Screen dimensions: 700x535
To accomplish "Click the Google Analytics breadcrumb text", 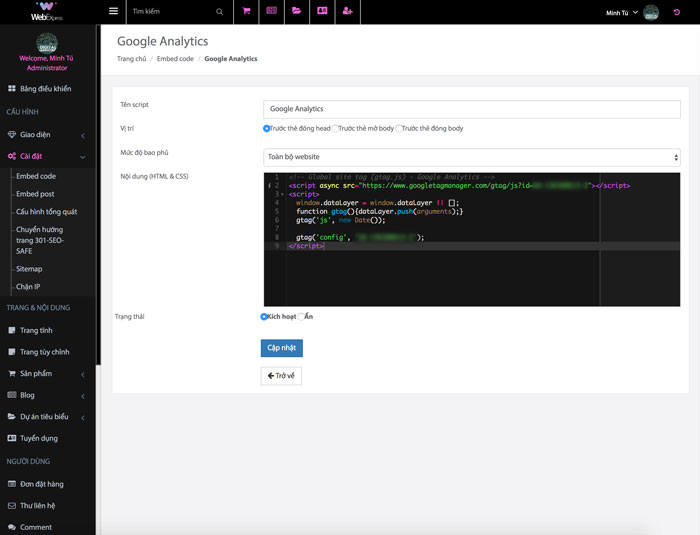I will pos(231,59).
